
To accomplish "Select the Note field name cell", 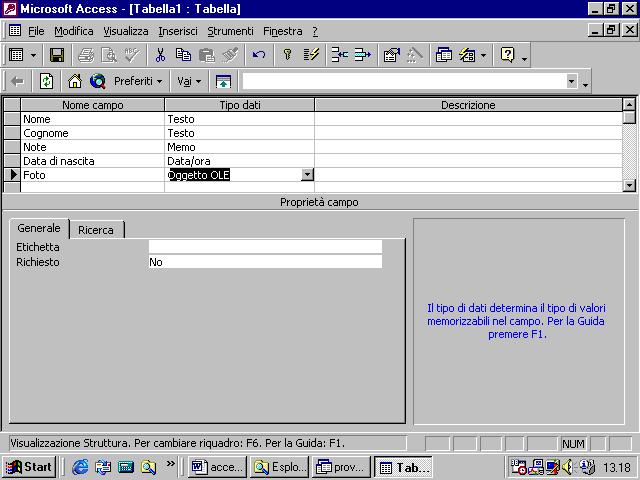I will 92,147.
